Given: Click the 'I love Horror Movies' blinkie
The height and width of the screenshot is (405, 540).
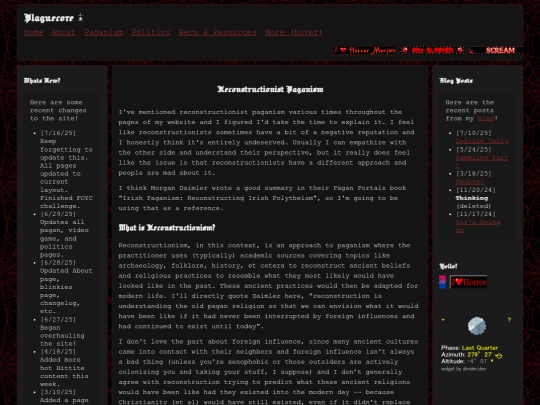Looking at the screenshot, I should (x=364, y=50).
